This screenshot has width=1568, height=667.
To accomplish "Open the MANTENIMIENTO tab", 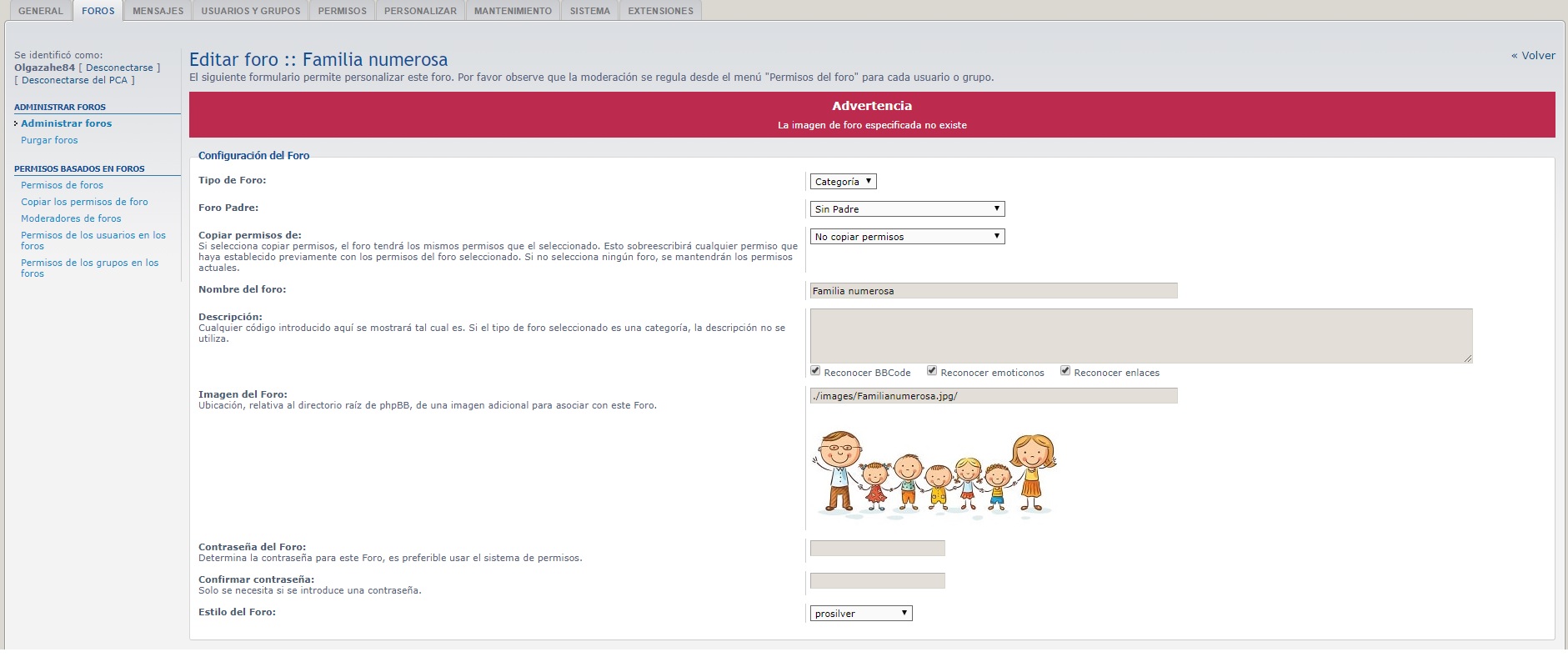I will [513, 11].
